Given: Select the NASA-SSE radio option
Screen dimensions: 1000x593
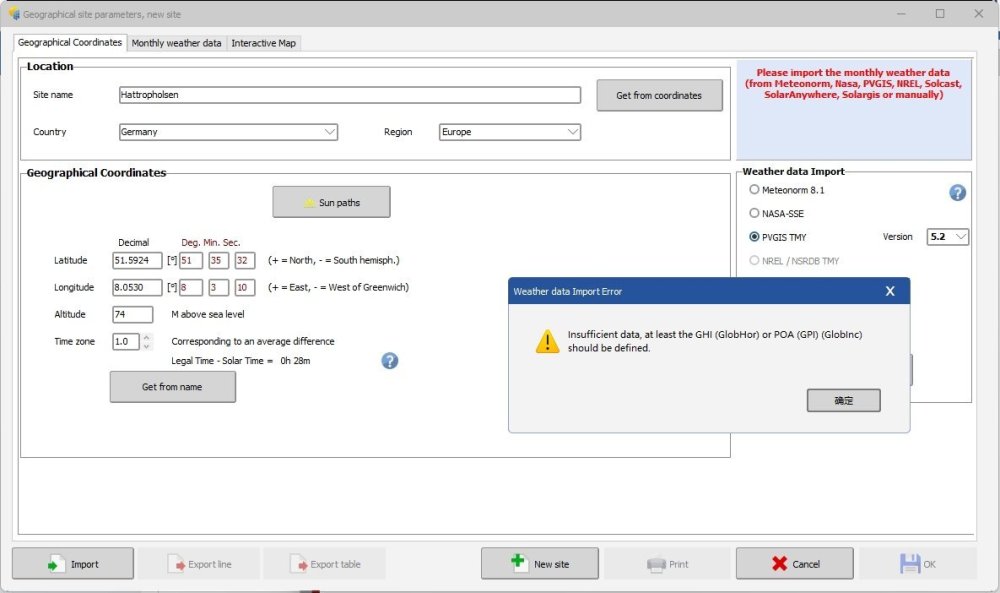Looking at the screenshot, I should 755,213.
